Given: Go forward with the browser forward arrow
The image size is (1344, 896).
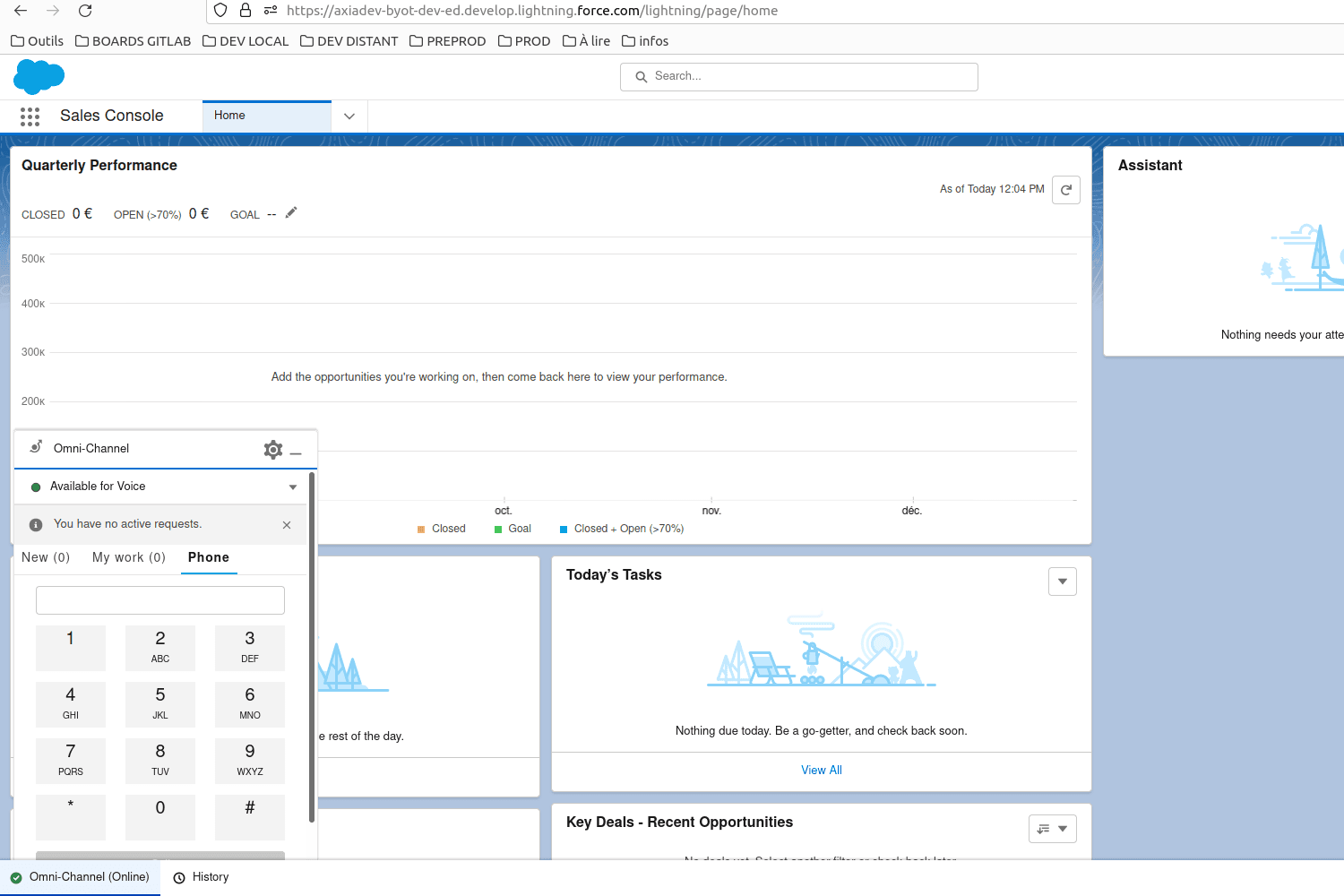Looking at the screenshot, I should pos(53,11).
